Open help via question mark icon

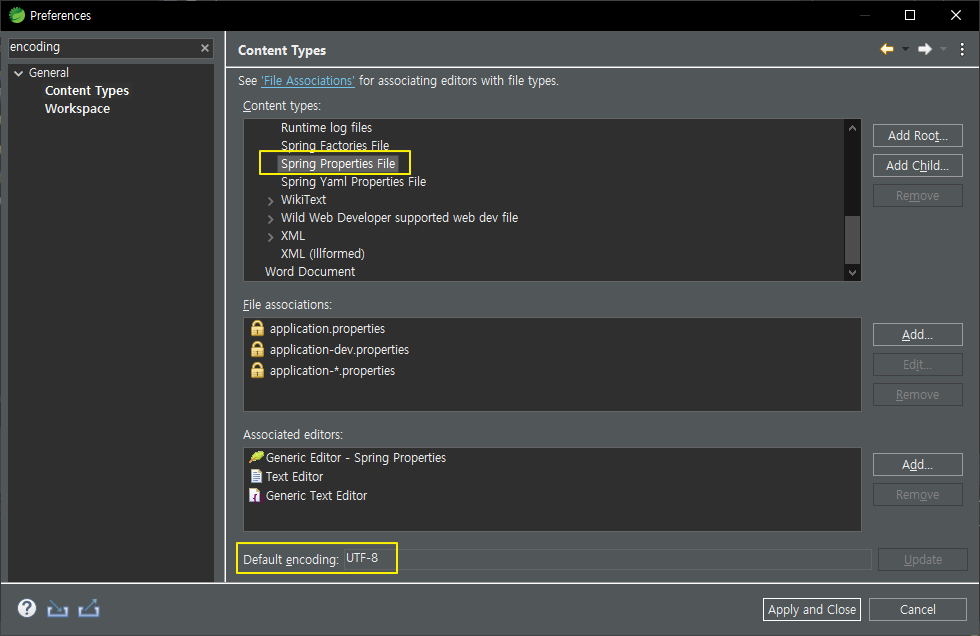tap(27, 608)
